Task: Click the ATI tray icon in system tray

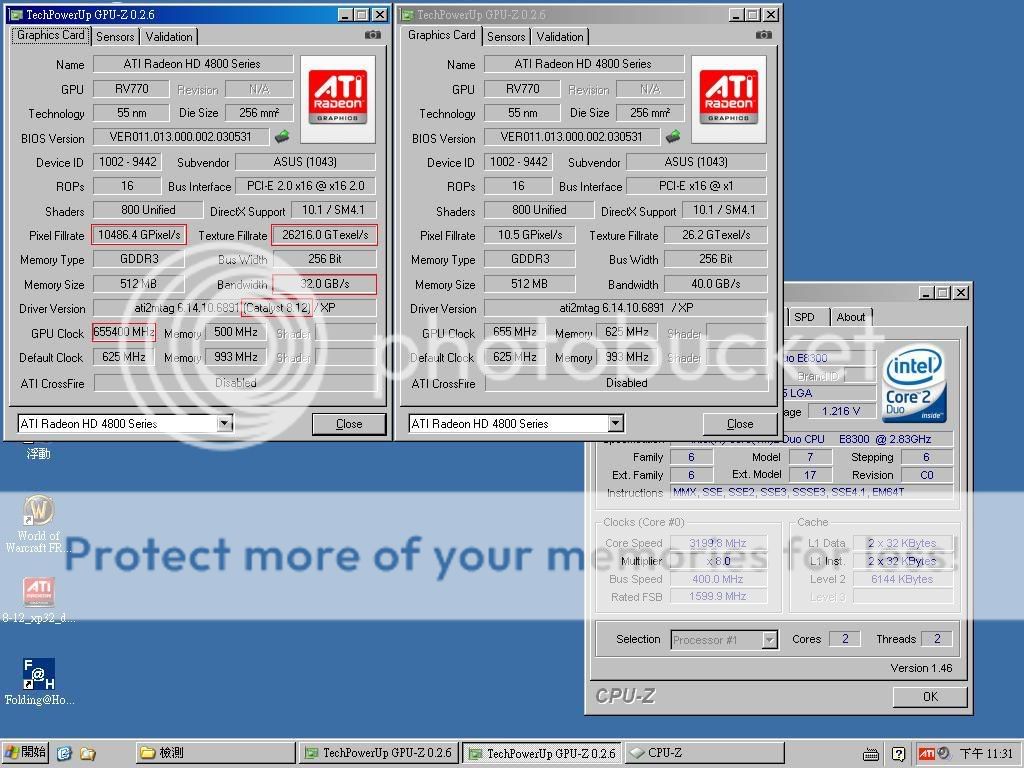Action: tap(926, 753)
